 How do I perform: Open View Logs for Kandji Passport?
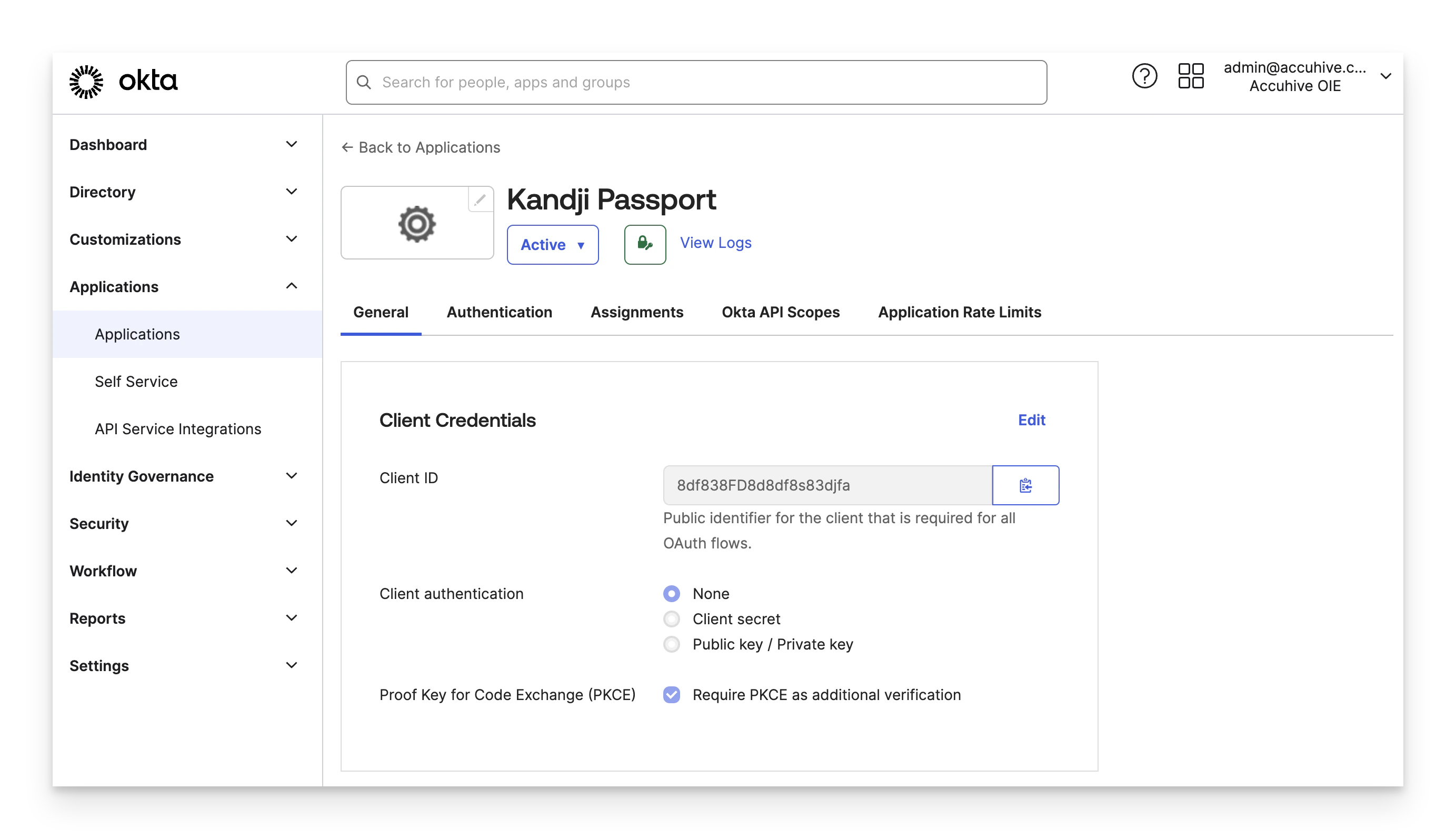[x=715, y=243]
